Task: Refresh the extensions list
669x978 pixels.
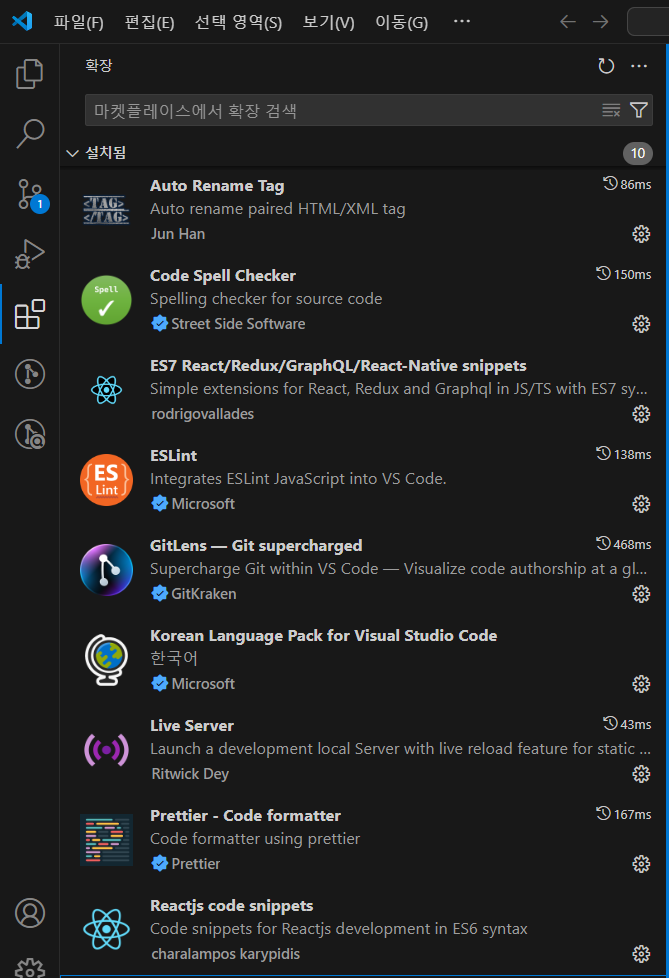Action: pyautogui.click(x=605, y=66)
